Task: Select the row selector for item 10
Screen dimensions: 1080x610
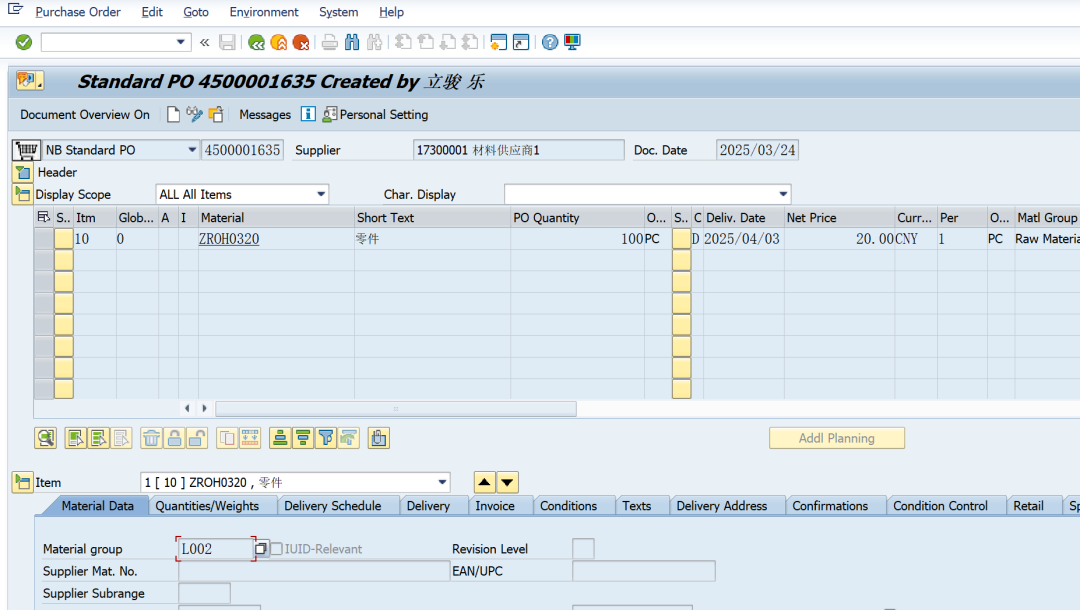Action: coord(44,239)
